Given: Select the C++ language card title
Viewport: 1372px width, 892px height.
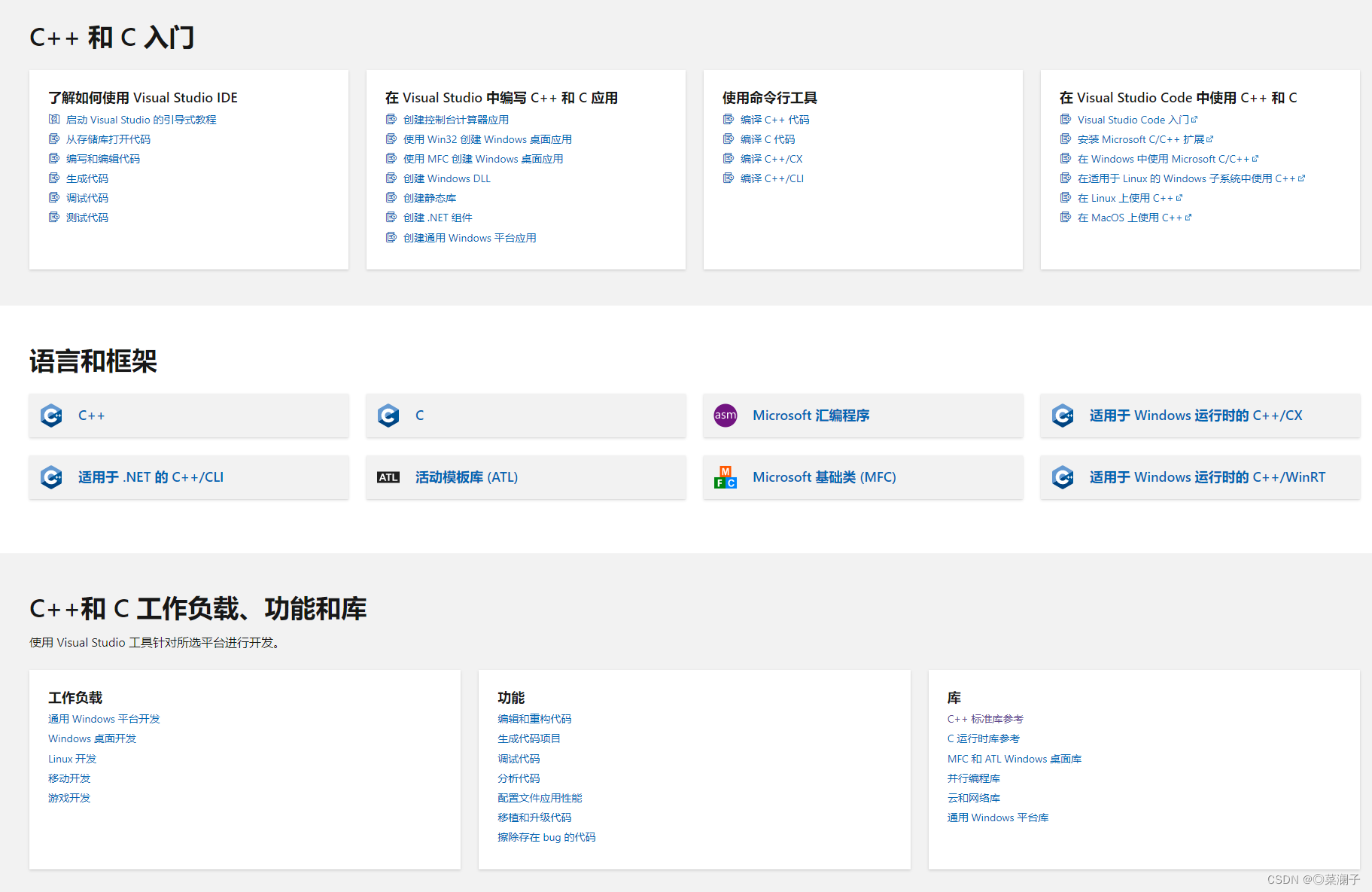Looking at the screenshot, I should 92,416.
